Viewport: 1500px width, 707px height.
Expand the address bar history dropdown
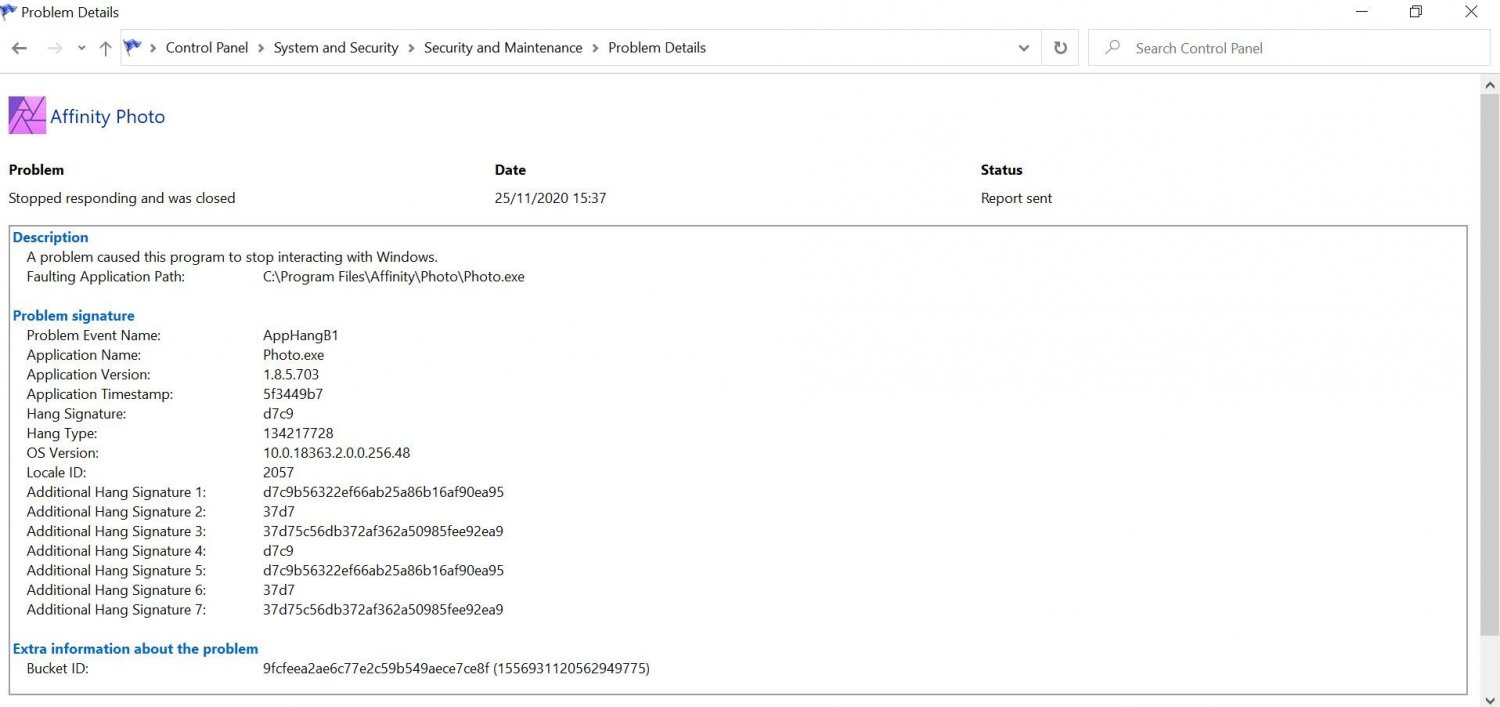pos(1023,48)
